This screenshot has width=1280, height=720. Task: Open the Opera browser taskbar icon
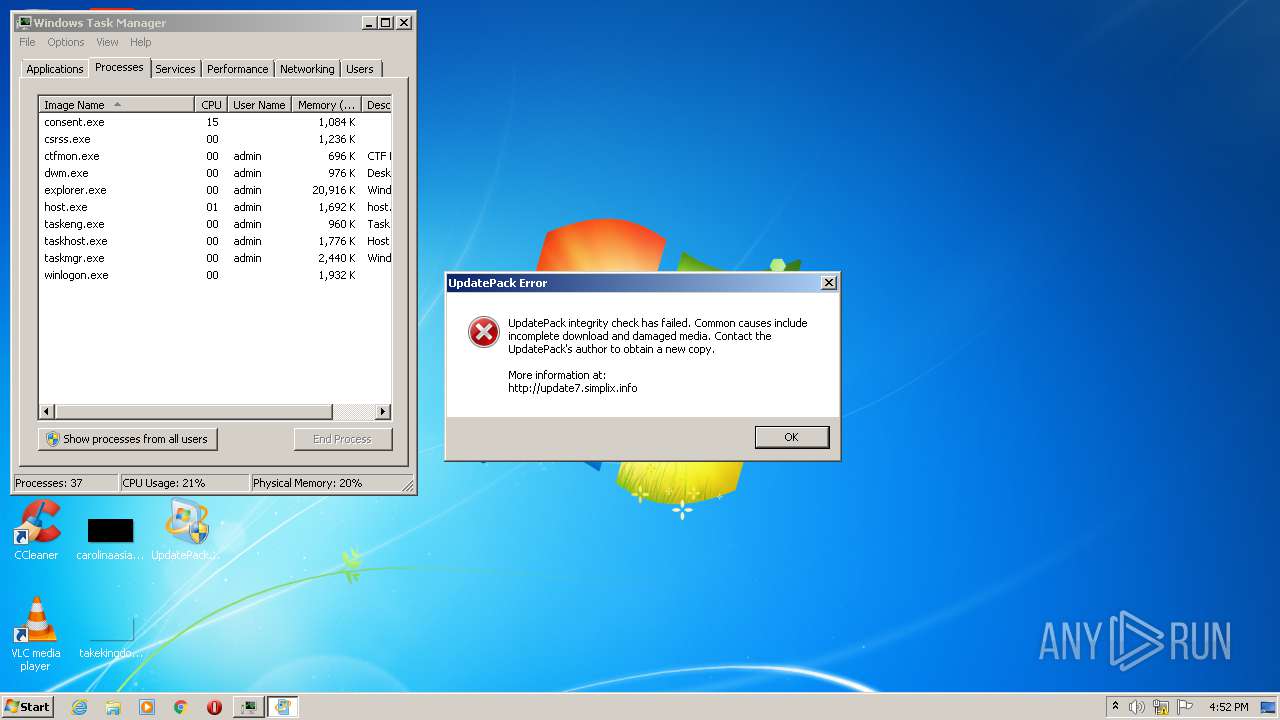(x=214, y=707)
